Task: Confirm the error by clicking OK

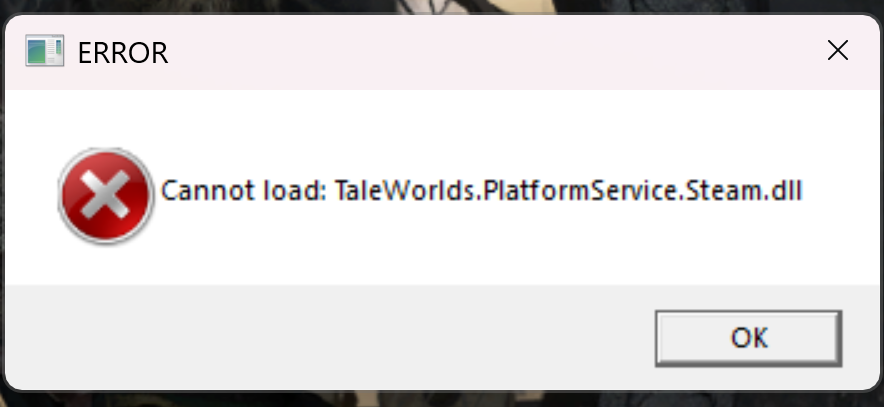Action: tap(749, 338)
